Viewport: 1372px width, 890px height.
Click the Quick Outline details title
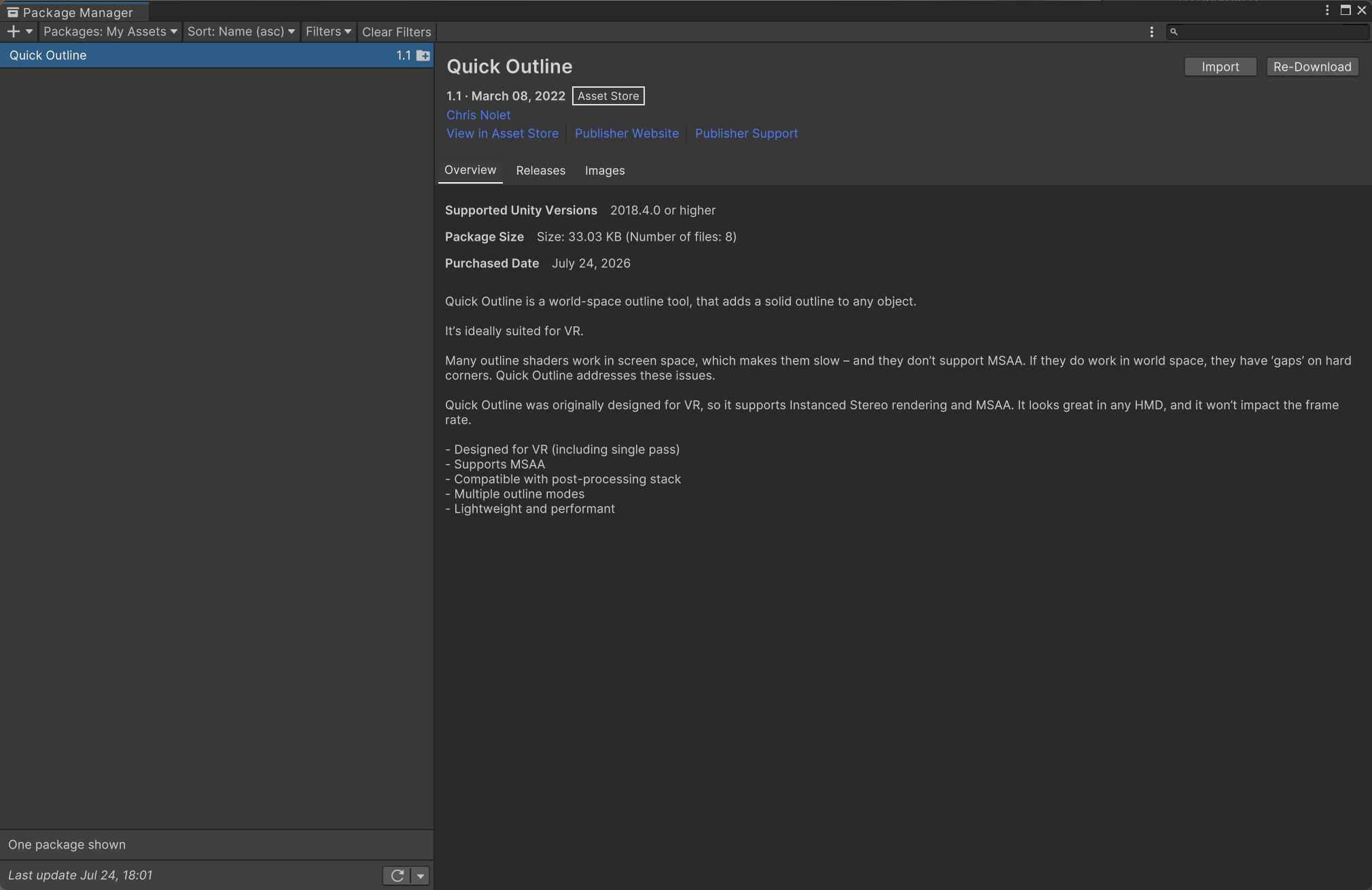[x=509, y=67]
